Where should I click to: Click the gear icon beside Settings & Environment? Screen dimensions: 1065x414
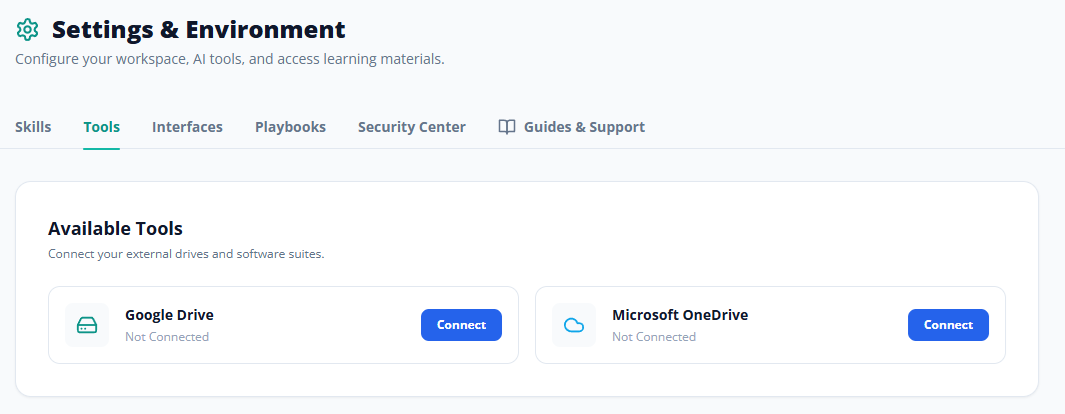click(x=27, y=30)
